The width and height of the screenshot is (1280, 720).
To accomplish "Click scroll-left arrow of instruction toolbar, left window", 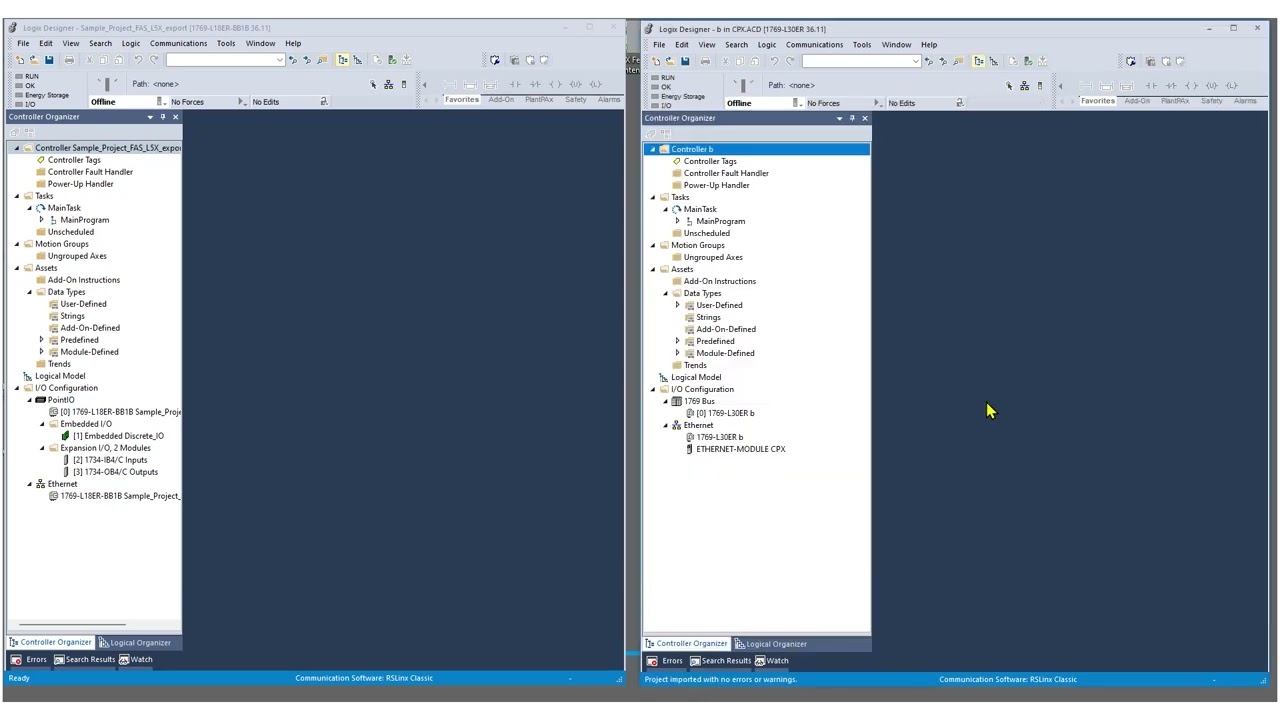I will pyautogui.click(x=424, y=84).
